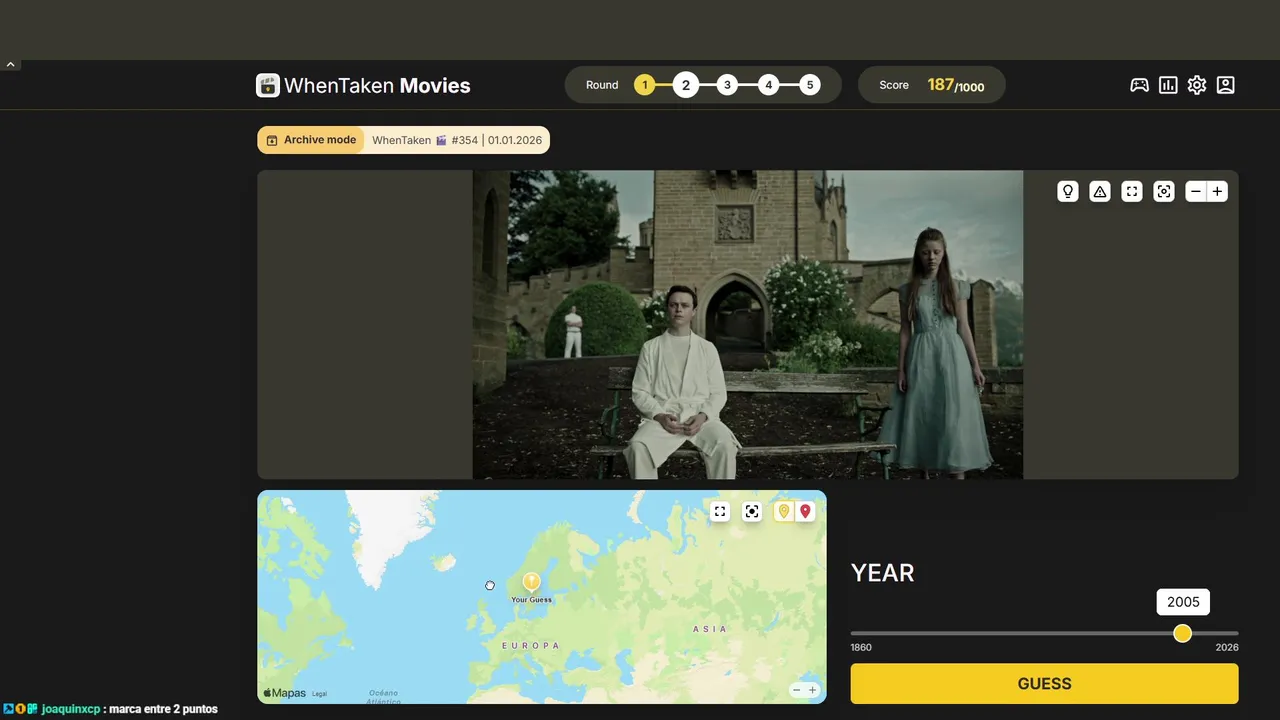The image size is (1280, 720).
Task: Open the movie still in fullscreen
Action: pyautogui.click(x=1132, y=191)
